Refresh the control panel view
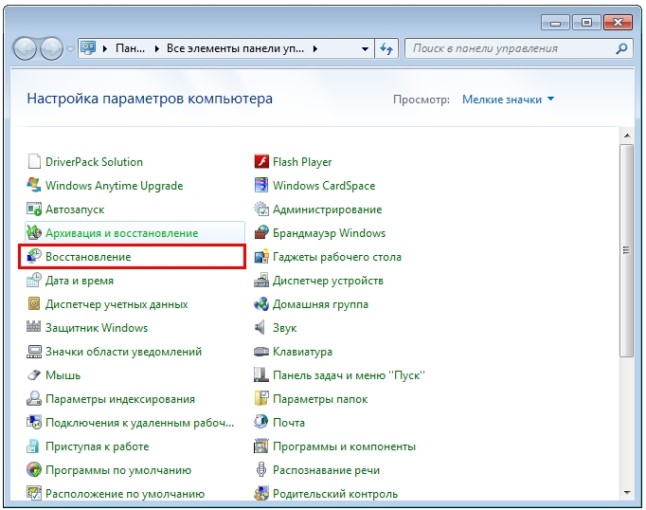Image resolution: width=646 pixels, height=510 pixels. click(x=386, y=49)
